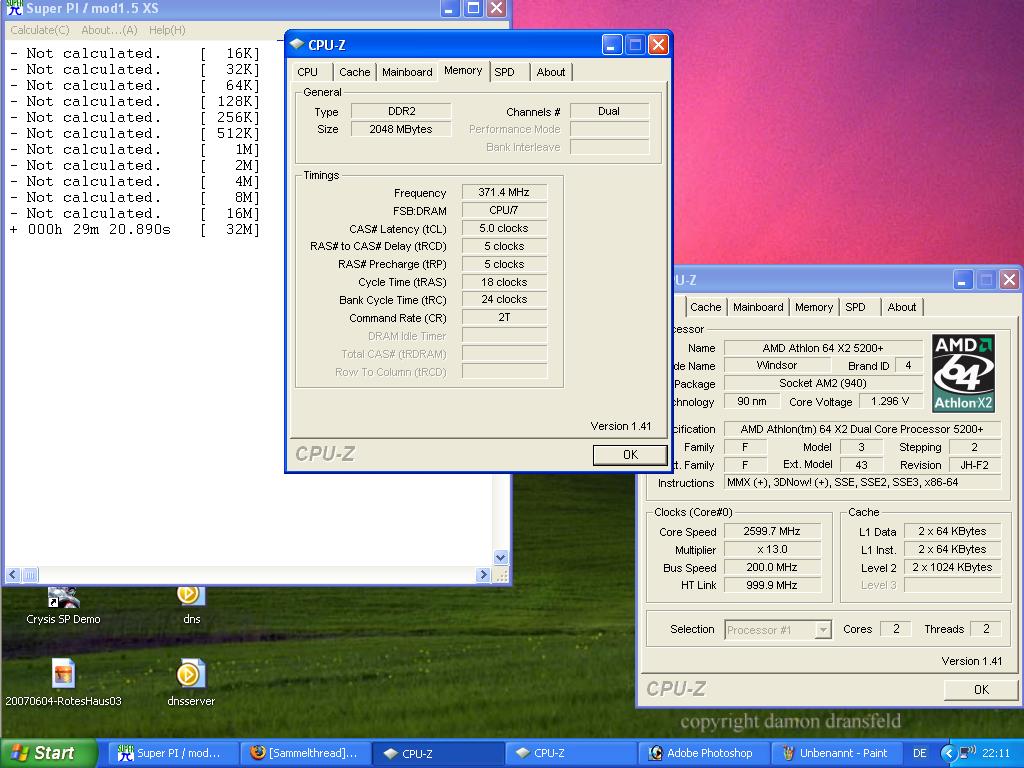
Task: Click the CPU/7 FSB:DRAM value
Action: [x=504, y=210]
